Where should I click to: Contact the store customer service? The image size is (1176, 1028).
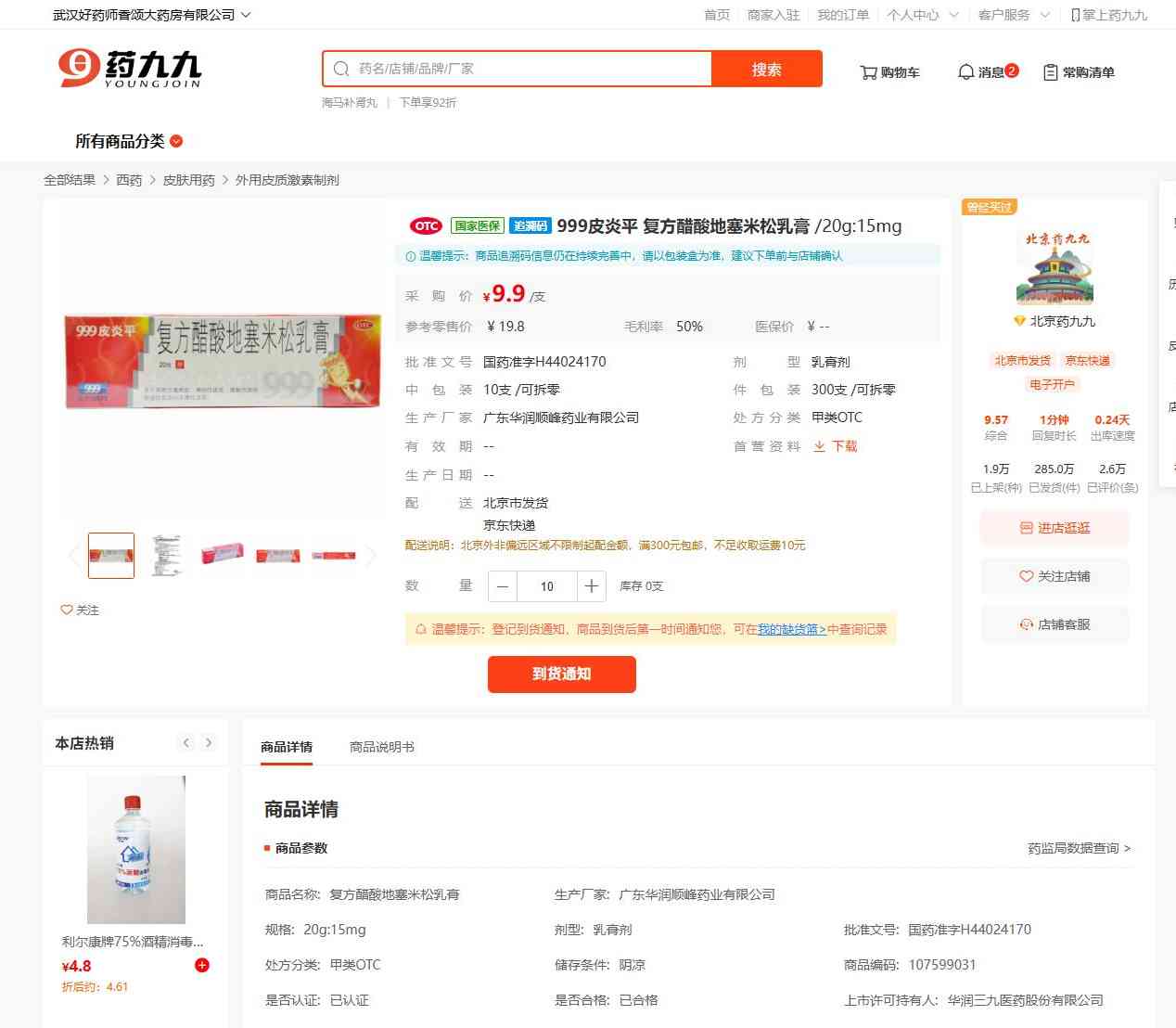1055,624
